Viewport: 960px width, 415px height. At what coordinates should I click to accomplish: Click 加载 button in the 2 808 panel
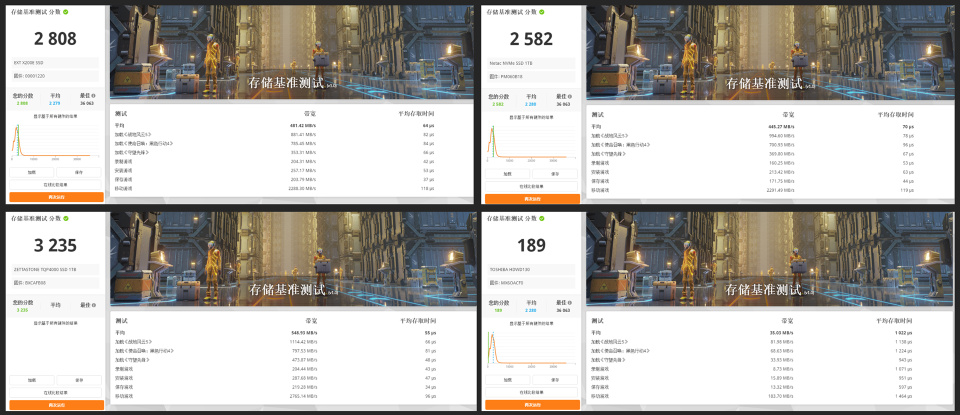tap(31, 173)
